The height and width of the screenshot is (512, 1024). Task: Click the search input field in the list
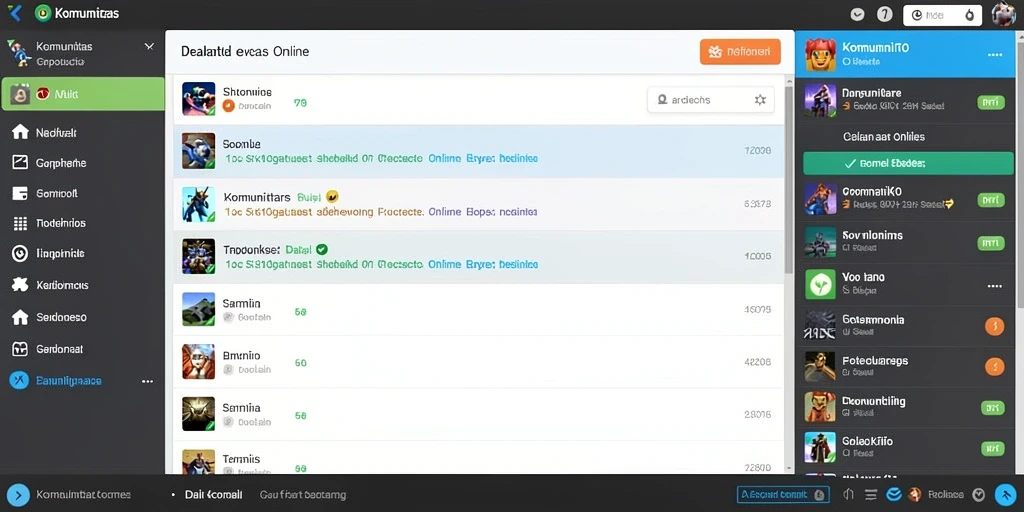tap(711, 100)
